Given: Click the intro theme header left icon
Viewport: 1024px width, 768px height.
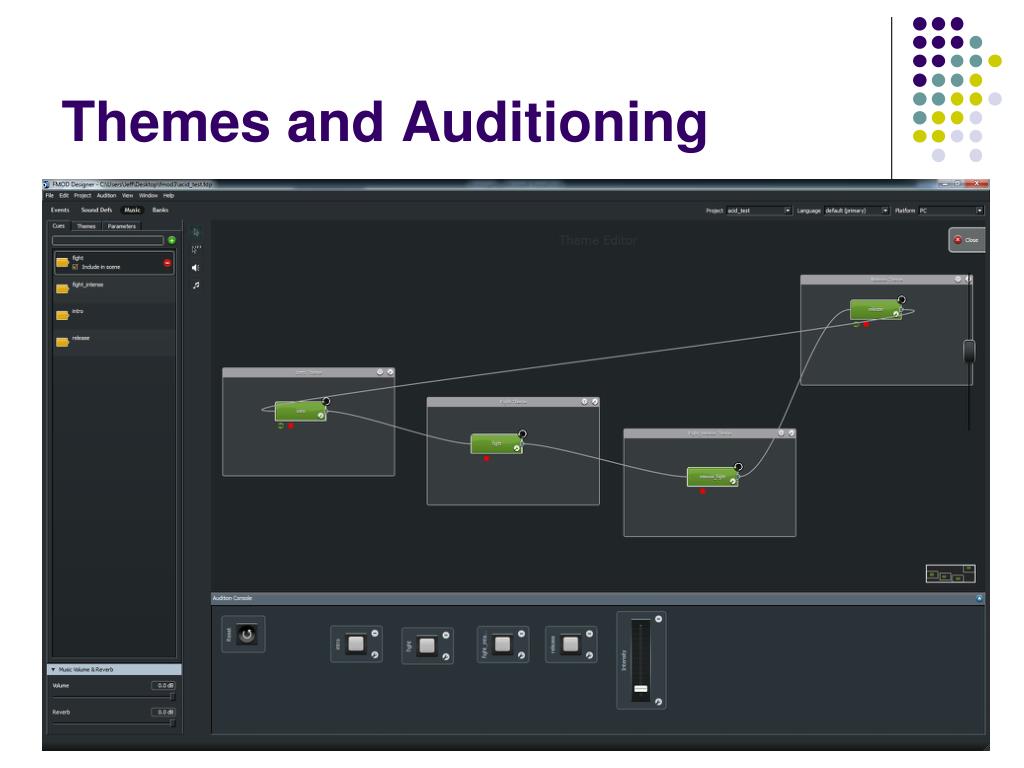Looking at the screenshot, I should (380, 372).
